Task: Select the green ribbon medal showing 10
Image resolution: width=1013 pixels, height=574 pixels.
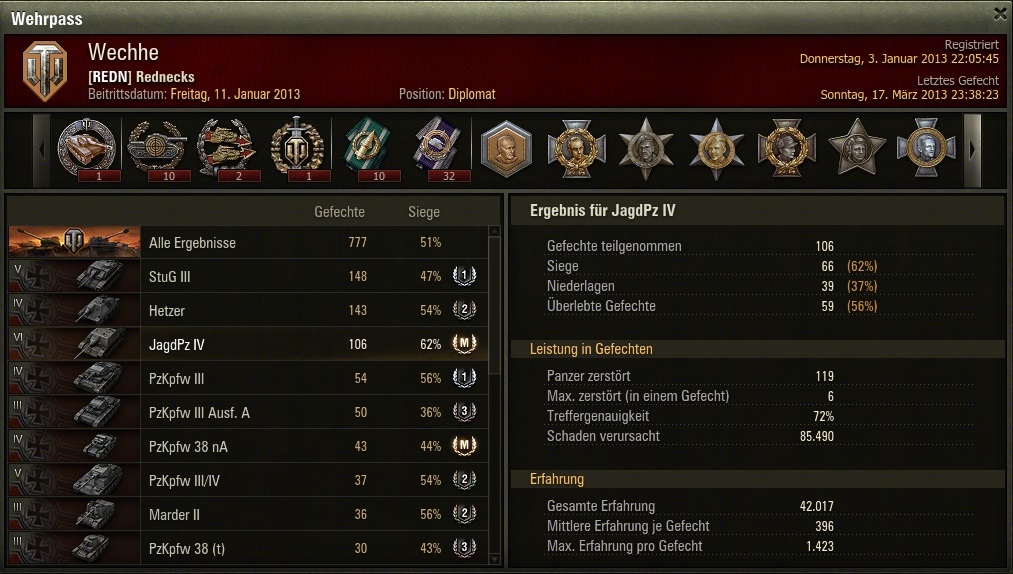Action: 367,149
